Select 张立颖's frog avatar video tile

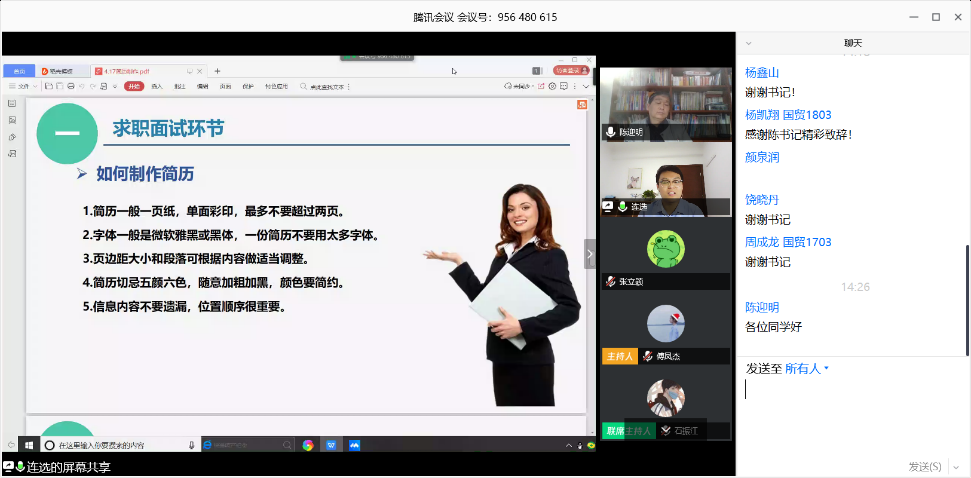(x=664, y=246)
